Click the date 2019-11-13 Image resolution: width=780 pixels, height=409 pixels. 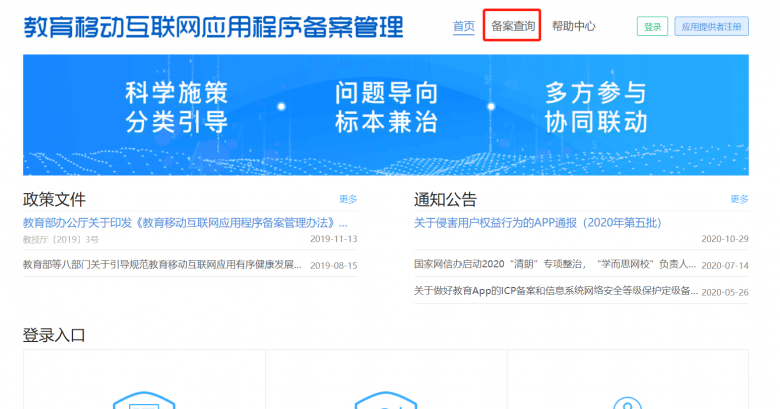click(333, 239)
